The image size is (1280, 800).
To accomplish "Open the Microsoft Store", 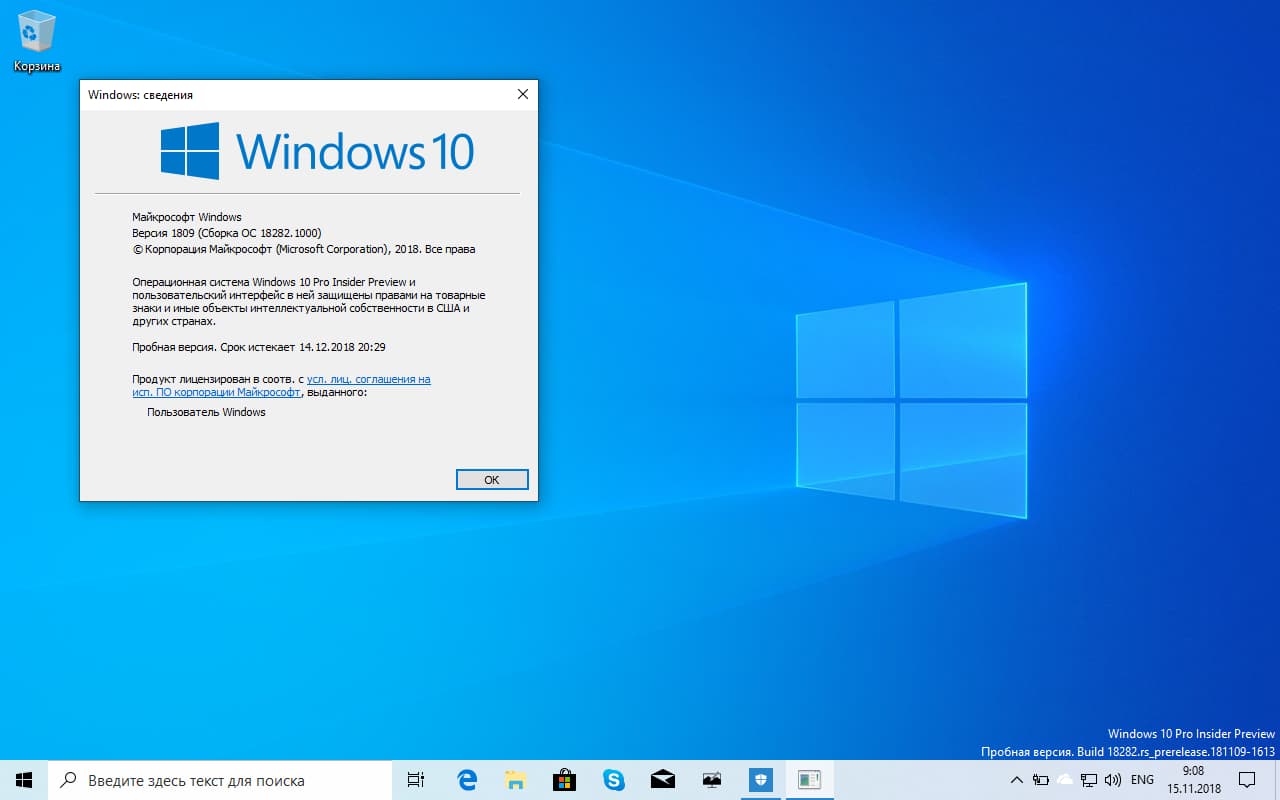I will point(563,779).
